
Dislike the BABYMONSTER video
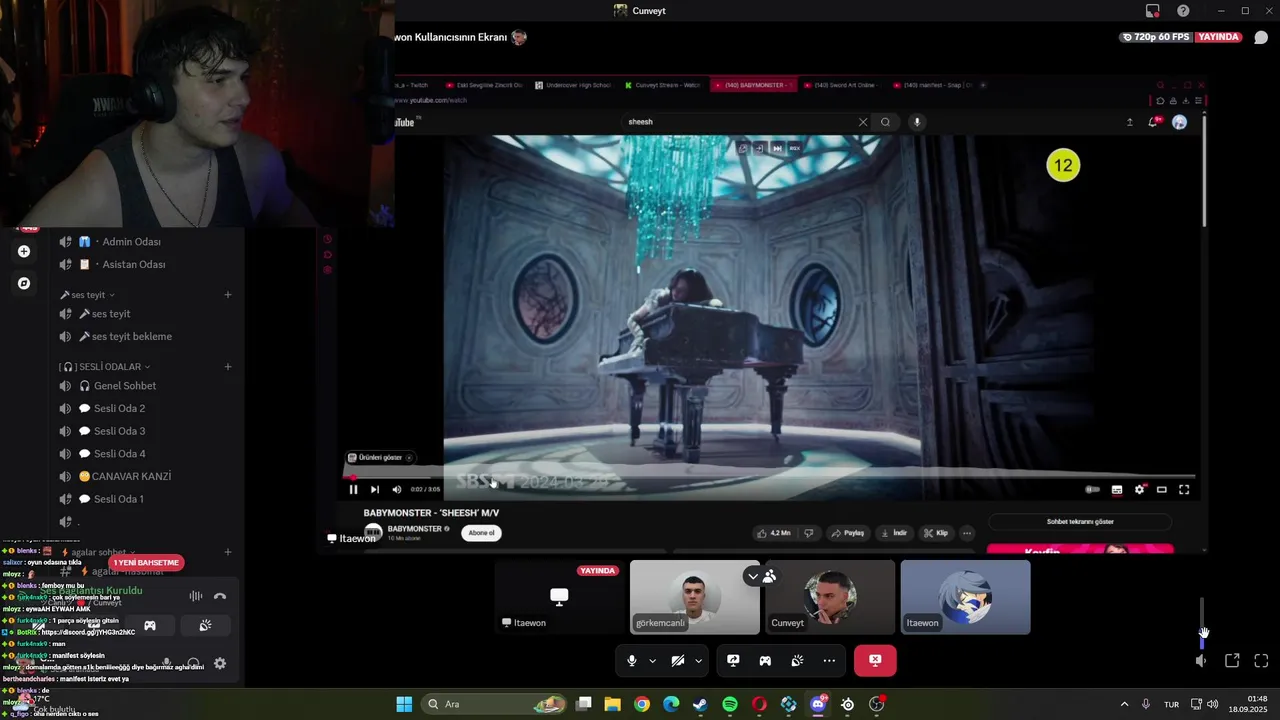click(808, 533)
